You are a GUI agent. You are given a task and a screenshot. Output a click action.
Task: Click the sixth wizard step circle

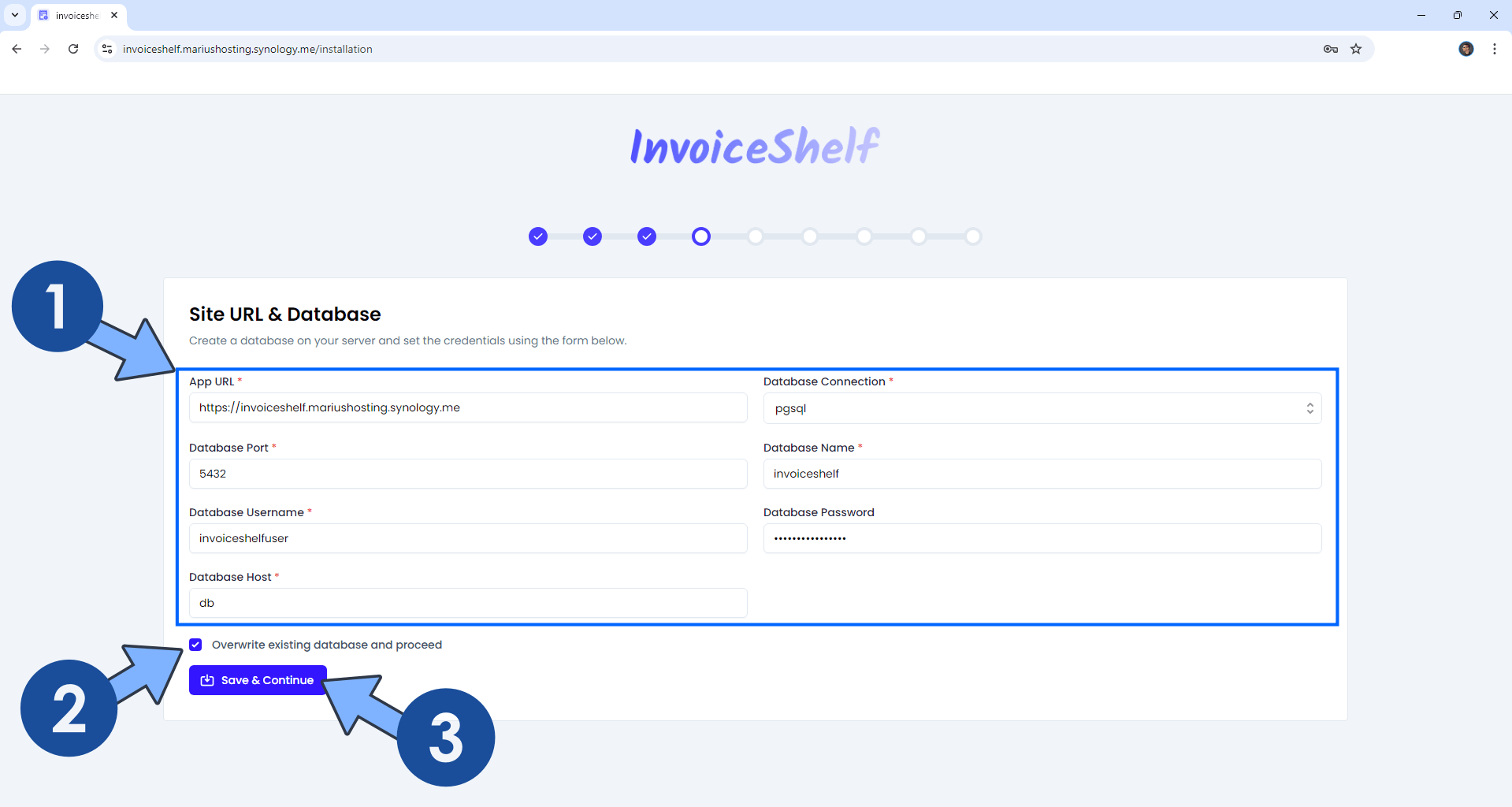click(x=810, y=236)
